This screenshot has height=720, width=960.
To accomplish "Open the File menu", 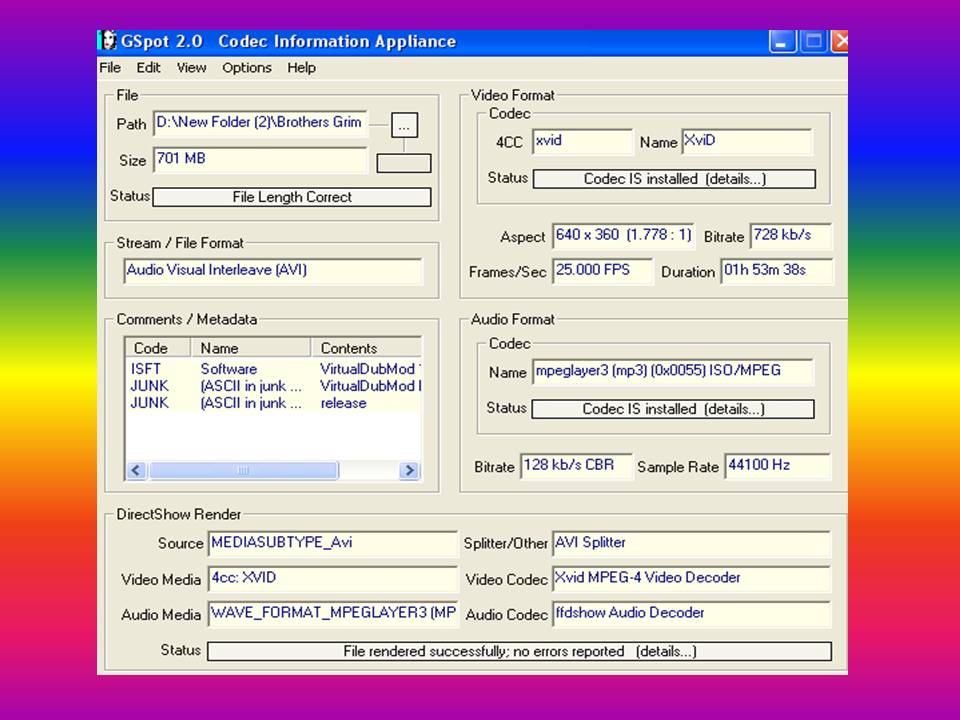I will point(110,67).
